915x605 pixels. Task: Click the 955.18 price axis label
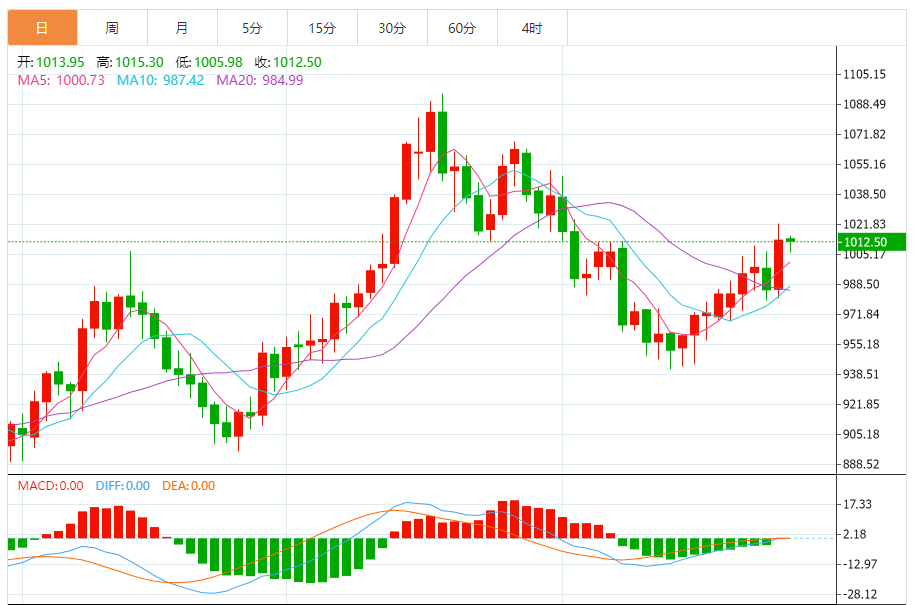(861, 344)
